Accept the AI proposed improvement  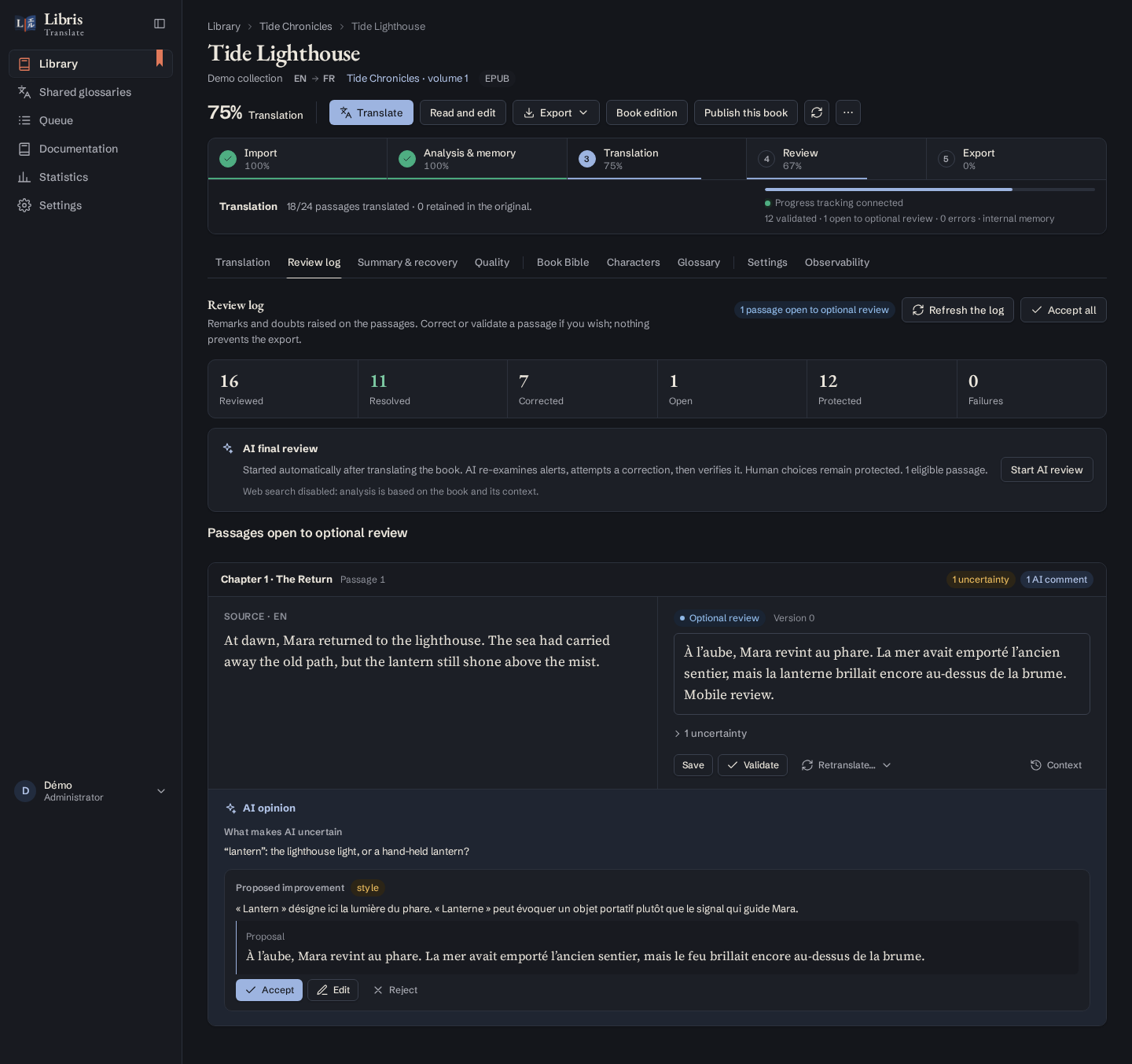(269, 990)
